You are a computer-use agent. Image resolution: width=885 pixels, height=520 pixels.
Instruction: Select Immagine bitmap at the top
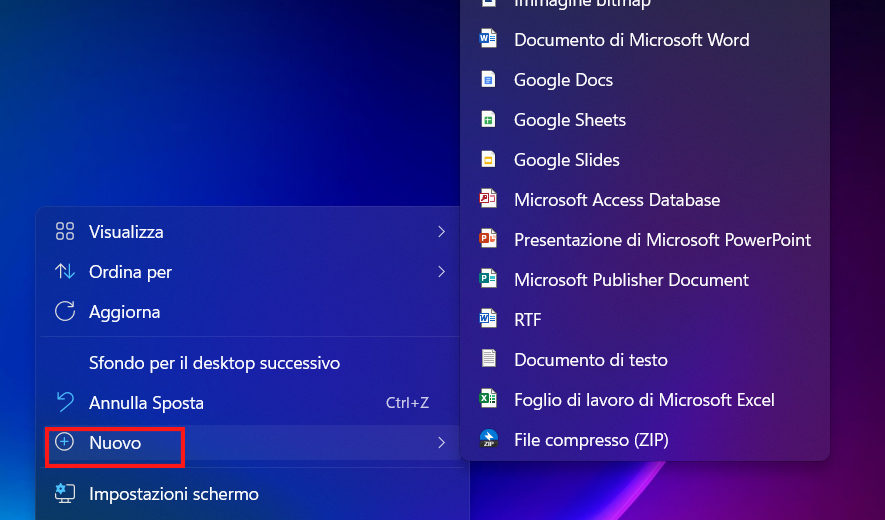tap(582, 4)
